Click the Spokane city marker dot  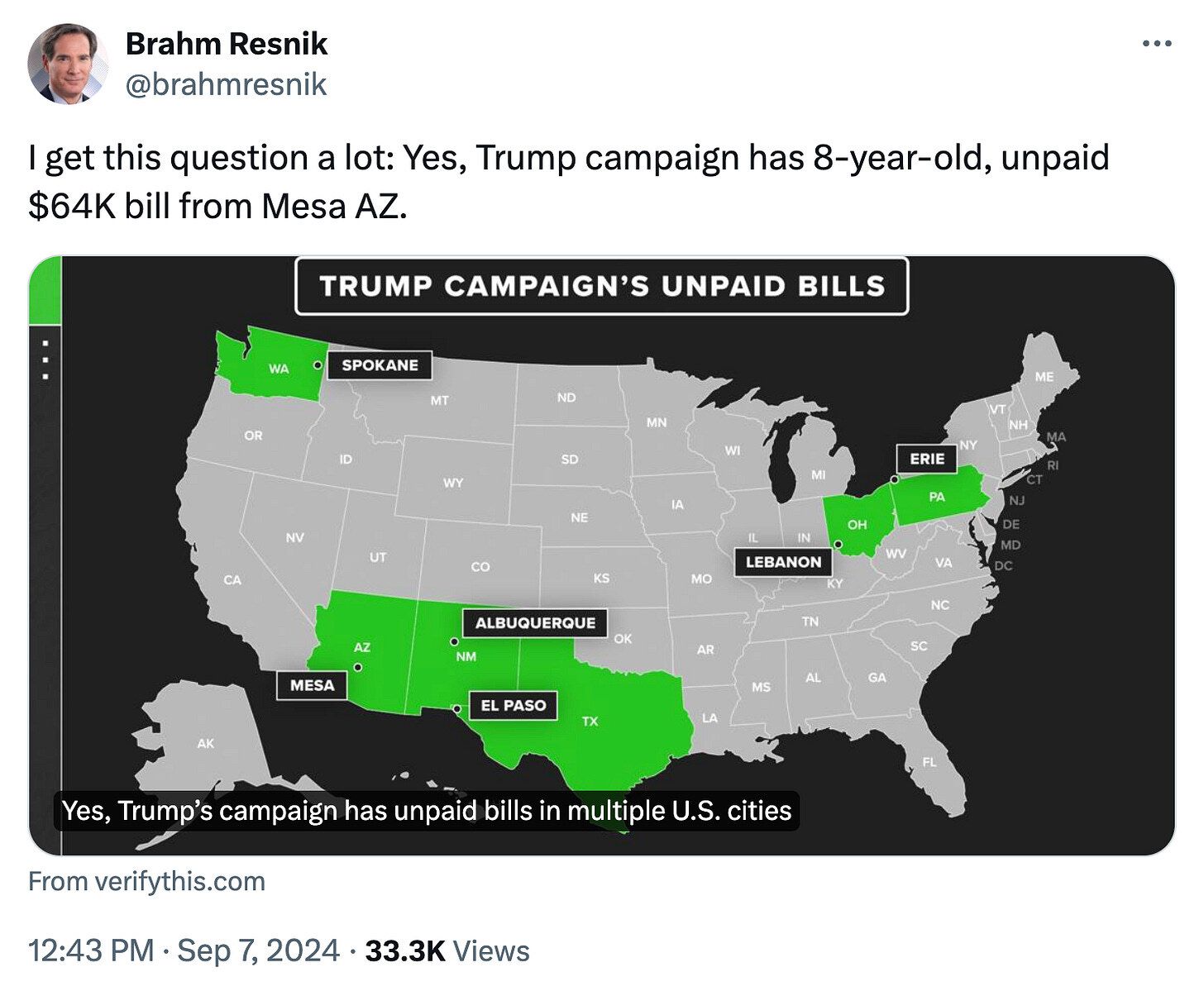[317, 364]
